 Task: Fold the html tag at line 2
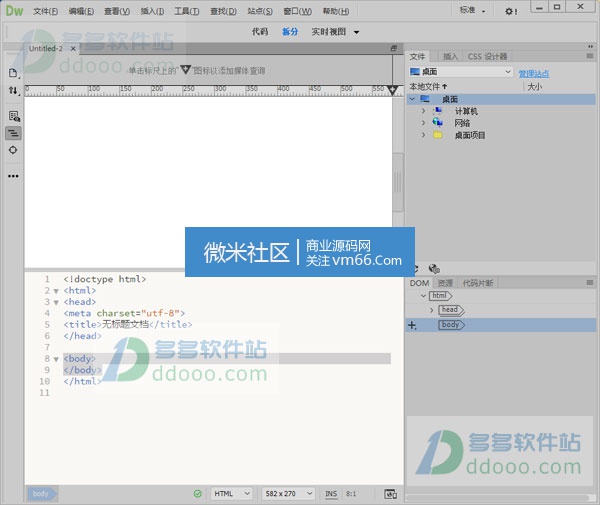[x=56, y=291]
